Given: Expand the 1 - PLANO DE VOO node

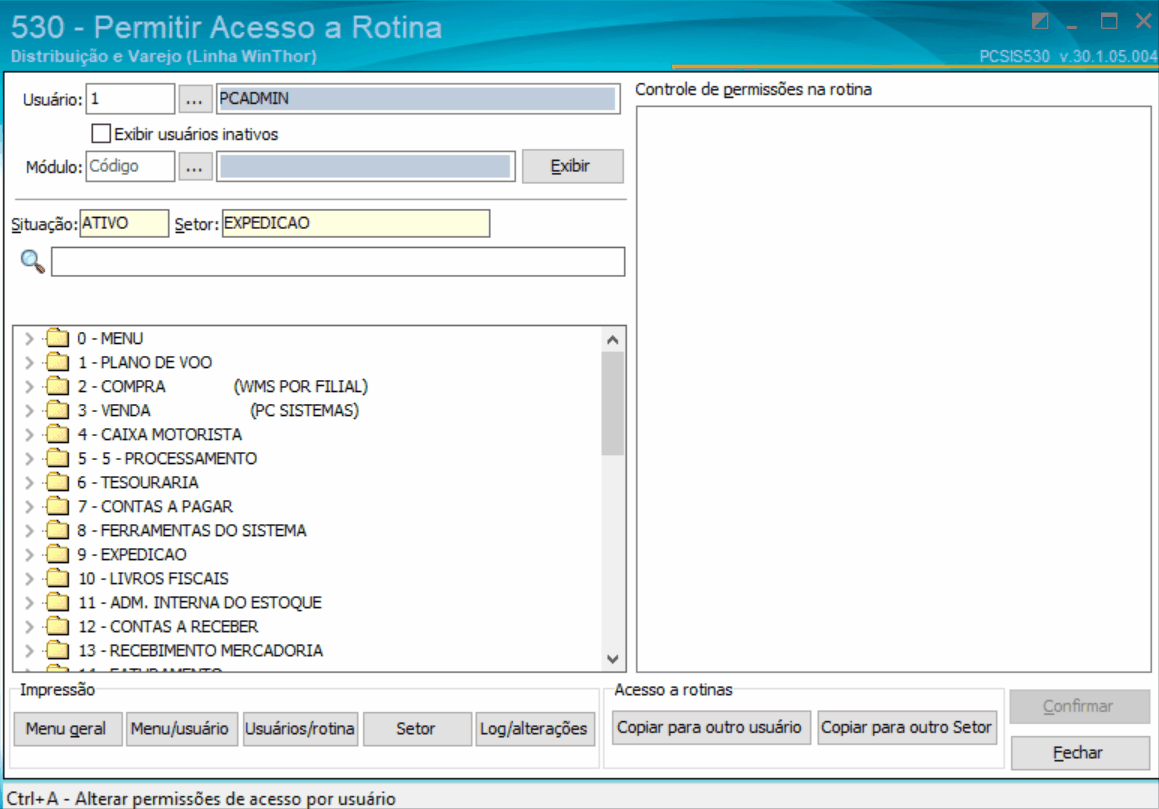Looking at the screenshot, I should click(29, 362).
